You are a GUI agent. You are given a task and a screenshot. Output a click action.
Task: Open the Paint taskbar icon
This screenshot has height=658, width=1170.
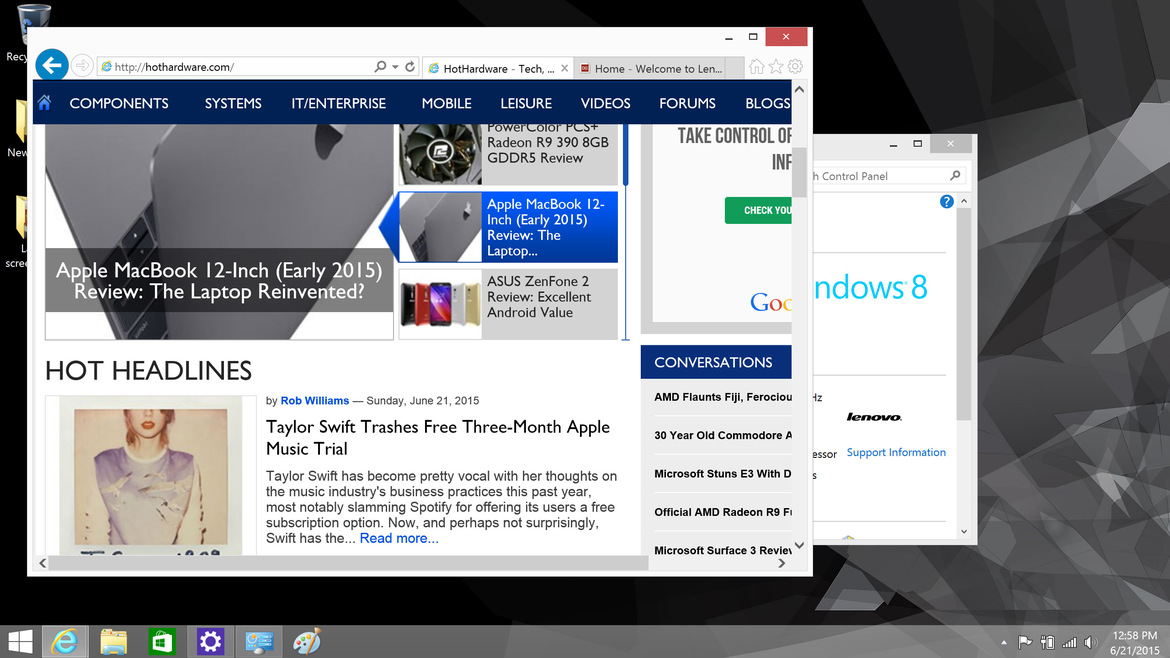tap(307, 642)
